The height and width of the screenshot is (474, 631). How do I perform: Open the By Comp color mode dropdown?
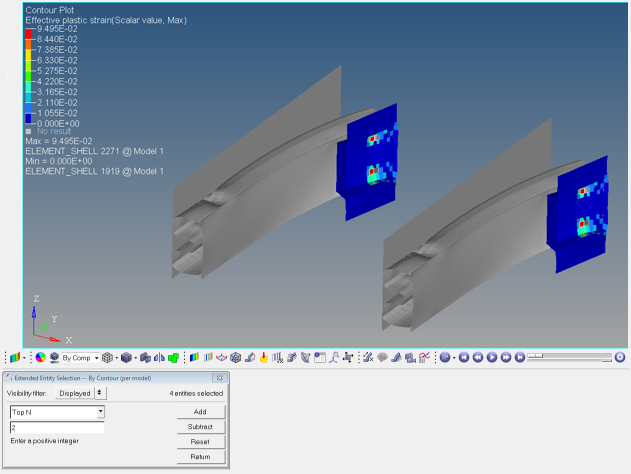[97, 358]
